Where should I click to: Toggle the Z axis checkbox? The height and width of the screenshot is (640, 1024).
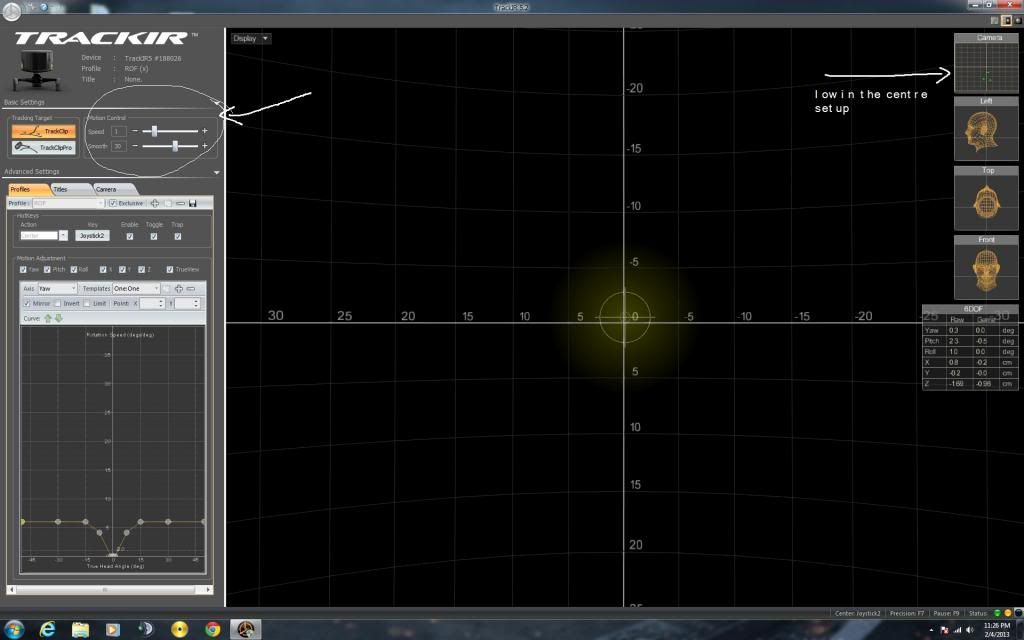pyautogui.click(x=141, y=270)
